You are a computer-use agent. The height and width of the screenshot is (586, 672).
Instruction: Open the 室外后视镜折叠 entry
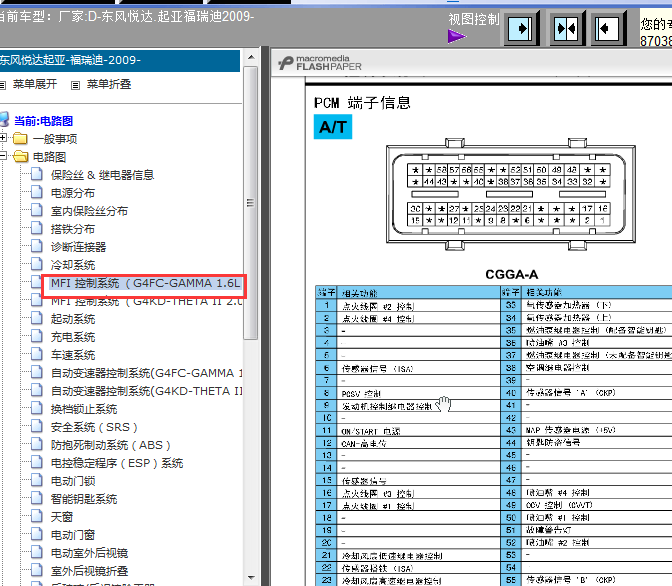pos(89,571)
